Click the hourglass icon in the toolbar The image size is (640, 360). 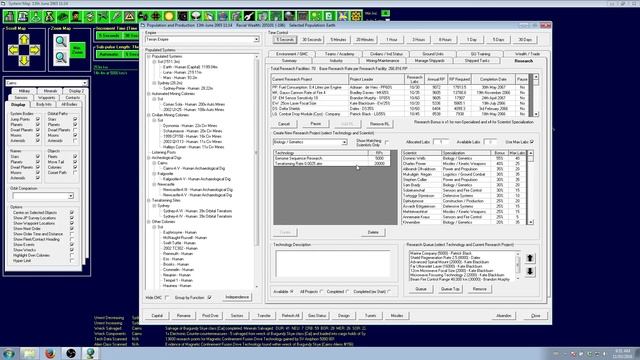tap(49, 16)
